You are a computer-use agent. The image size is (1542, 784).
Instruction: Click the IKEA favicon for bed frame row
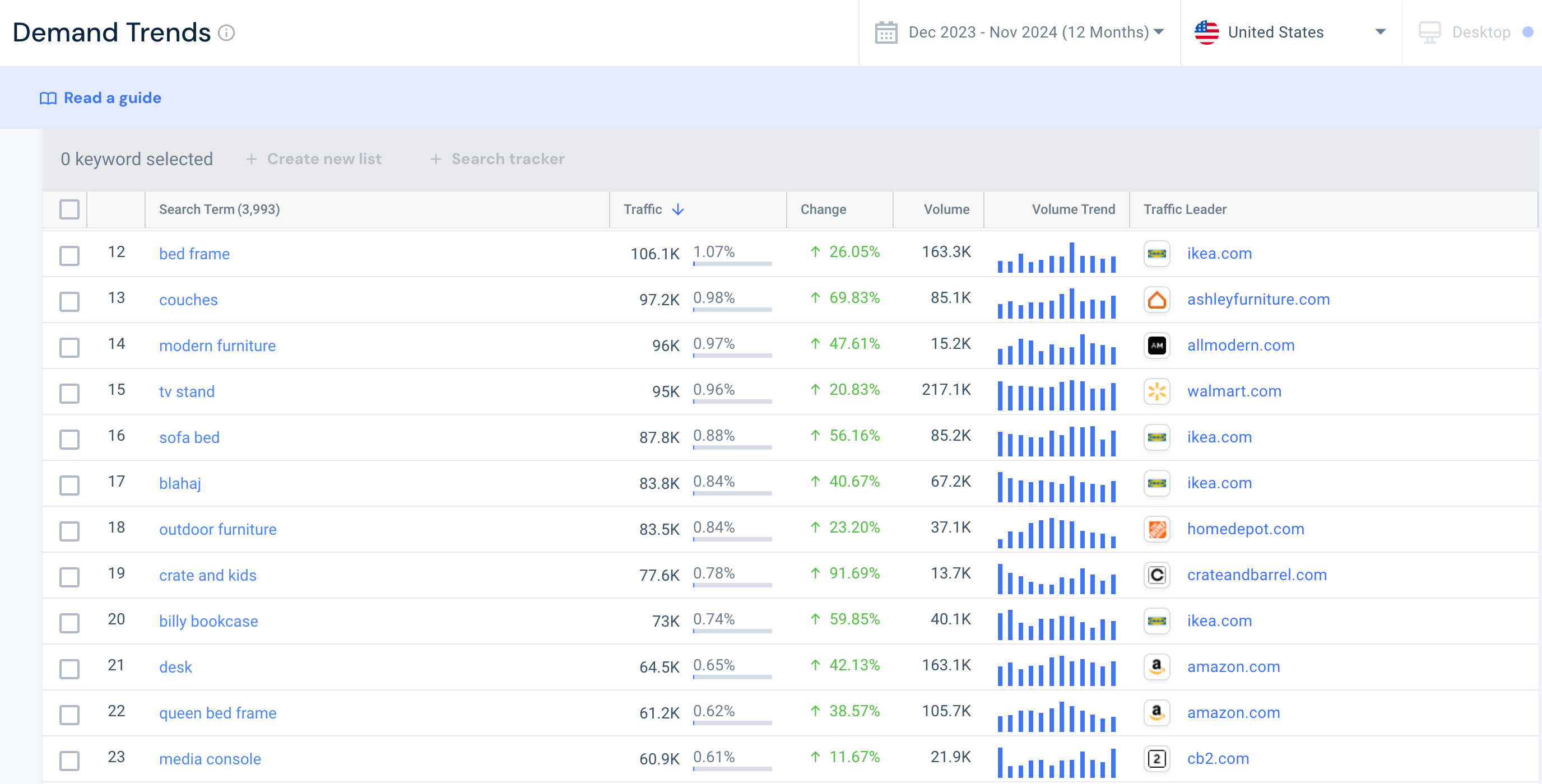pyautogui.click(x=1157, y=254)
